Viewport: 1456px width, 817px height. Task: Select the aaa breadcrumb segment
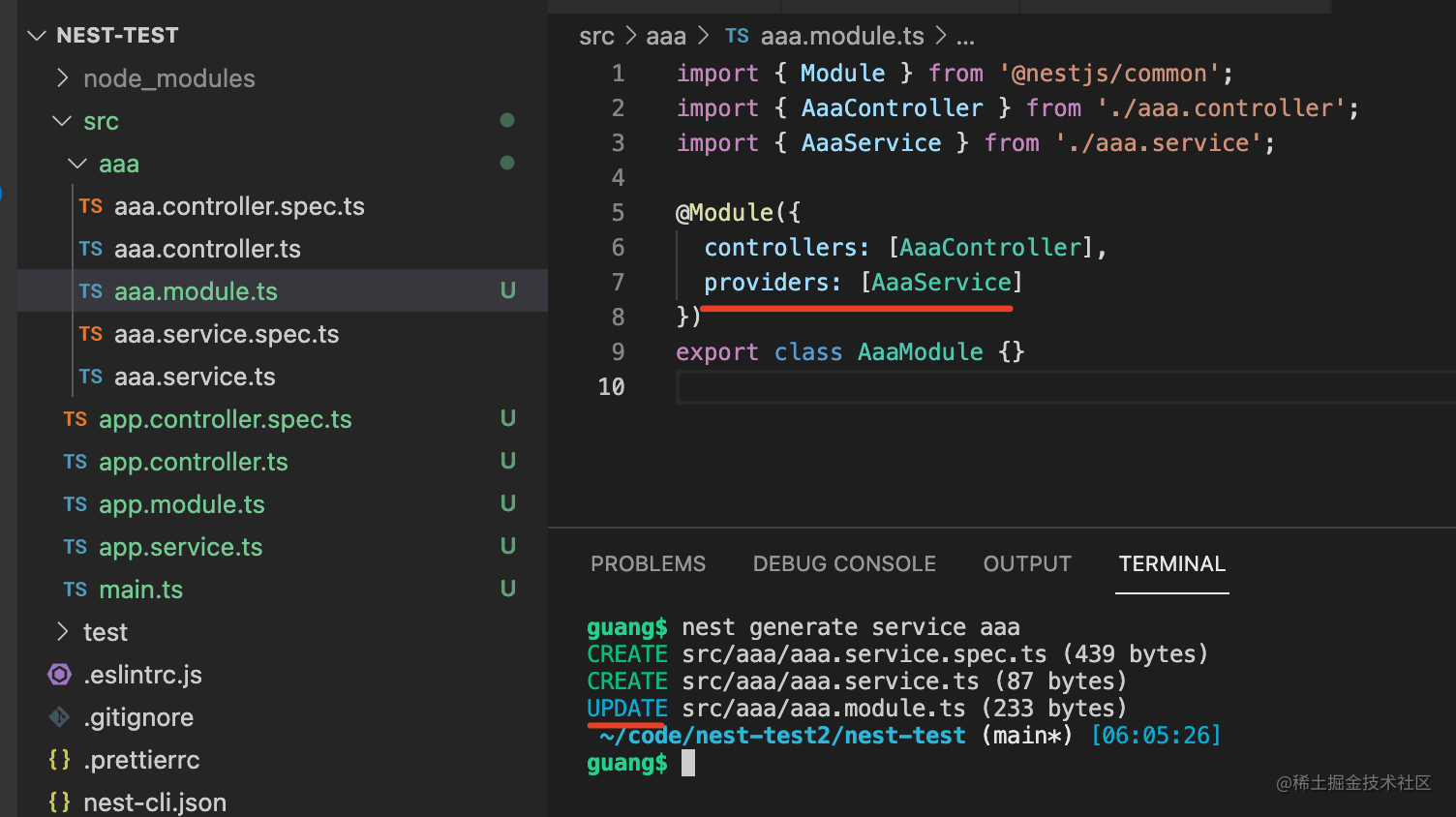(x=665, y=37)
